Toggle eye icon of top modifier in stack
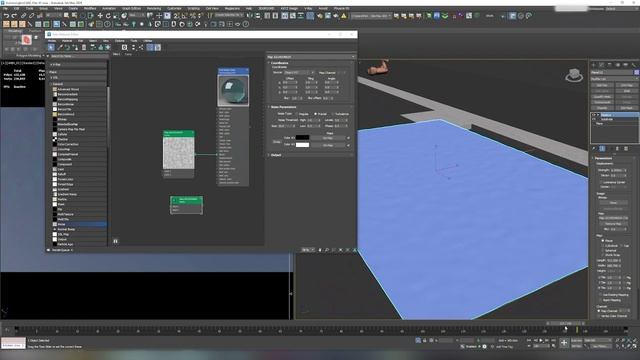Image resolution: width=640 pixels, height=360 pixels. coord(594,115)
